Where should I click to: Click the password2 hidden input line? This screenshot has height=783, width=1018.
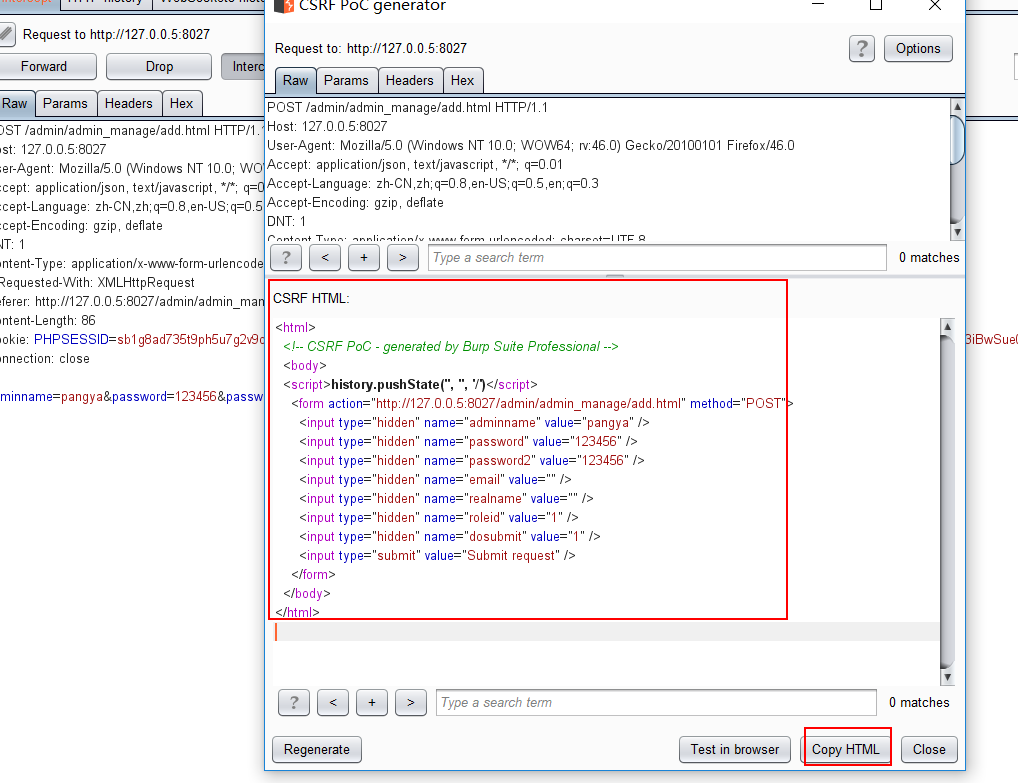coord(472,460)
